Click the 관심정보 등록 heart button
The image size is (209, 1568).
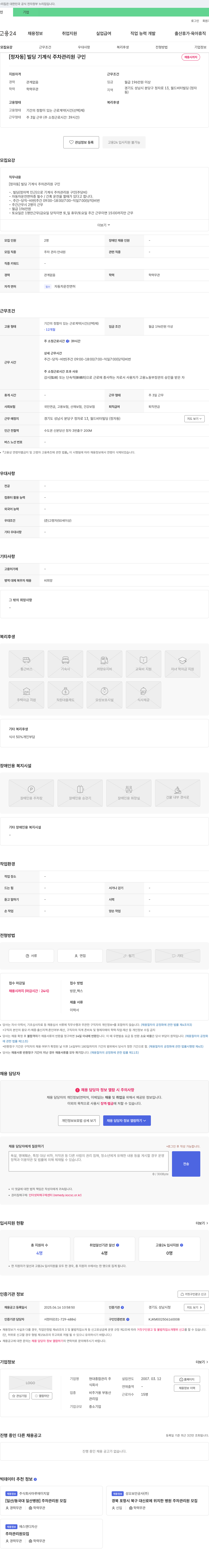(81, 142)
